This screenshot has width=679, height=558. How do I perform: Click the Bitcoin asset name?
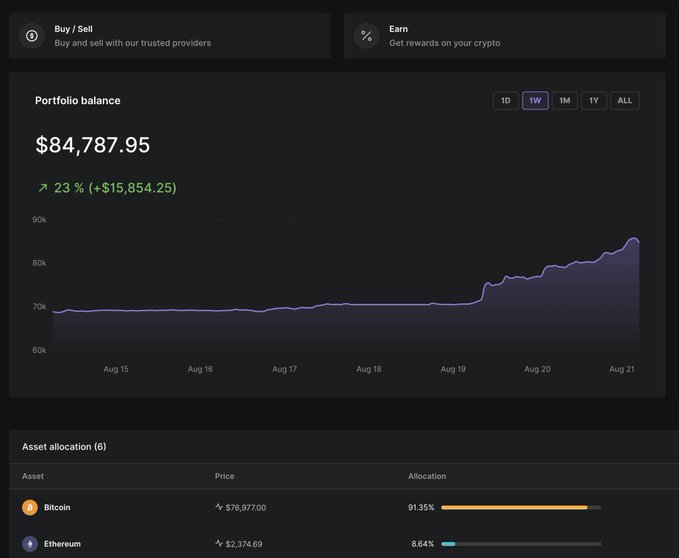57,507
